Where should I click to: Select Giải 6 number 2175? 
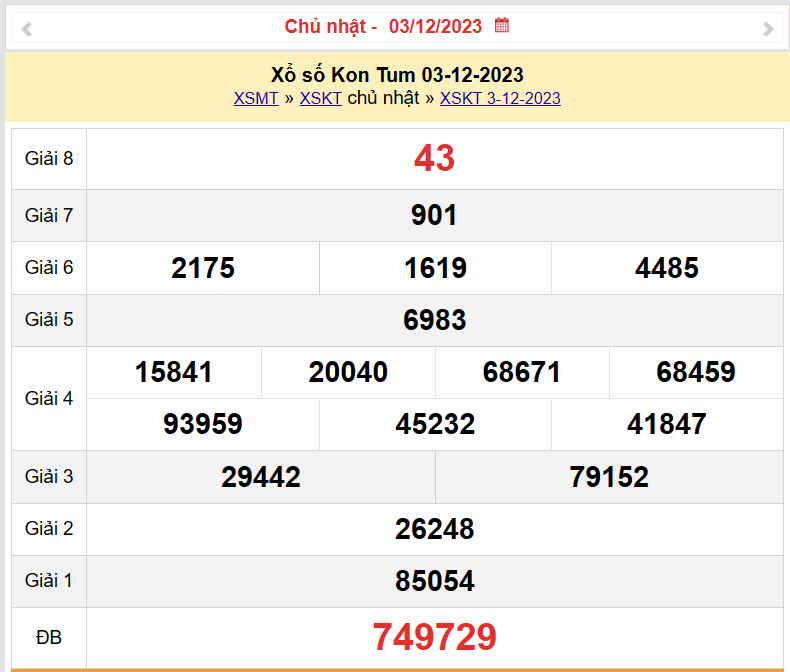[x=203, y=267]
